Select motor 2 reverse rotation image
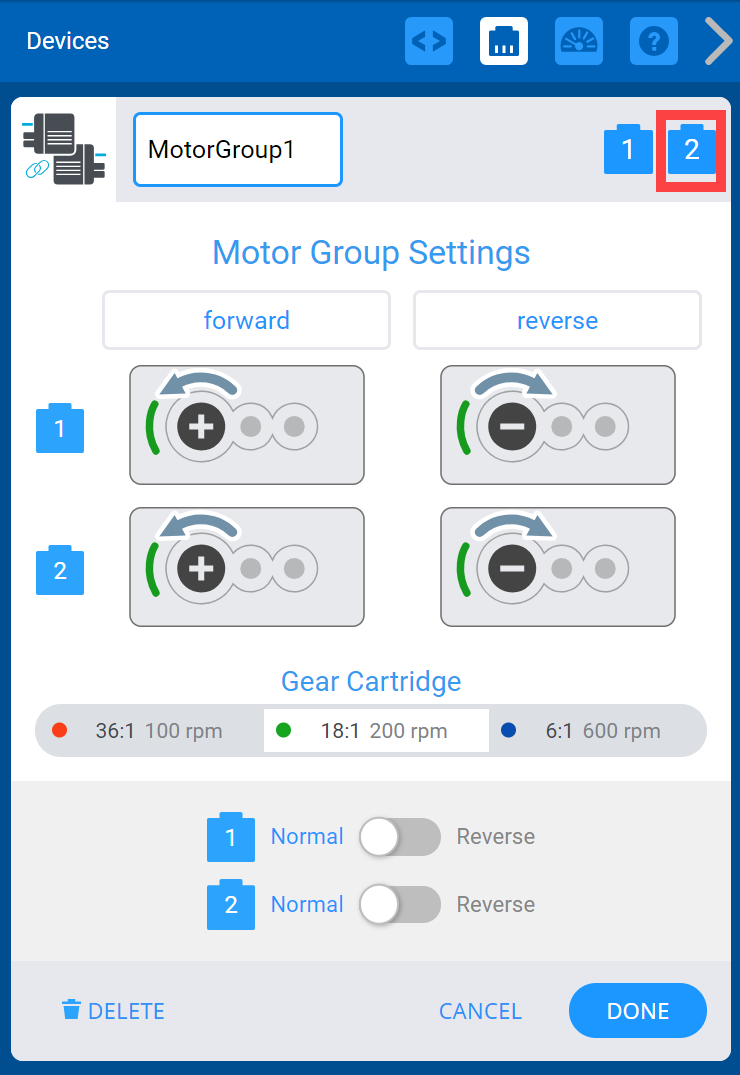 [557, 567]
